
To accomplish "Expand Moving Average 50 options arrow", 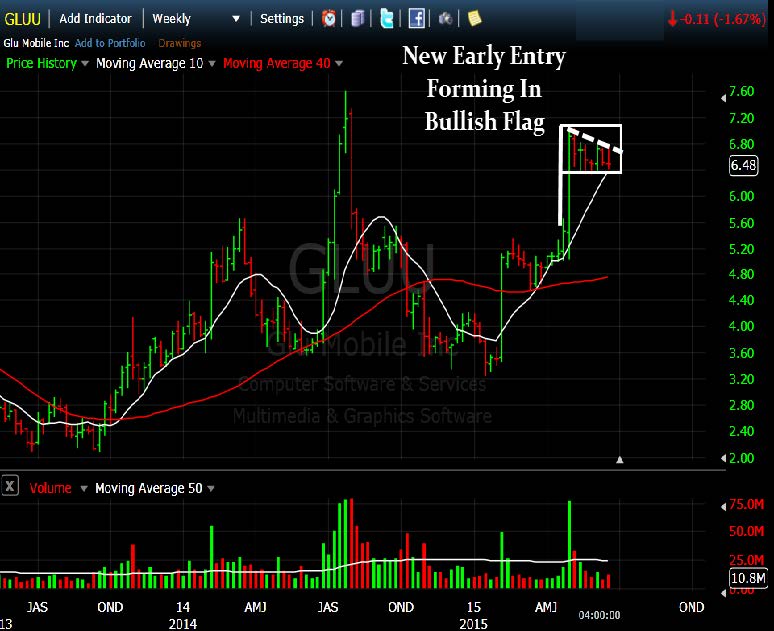I will pos(211,488).
